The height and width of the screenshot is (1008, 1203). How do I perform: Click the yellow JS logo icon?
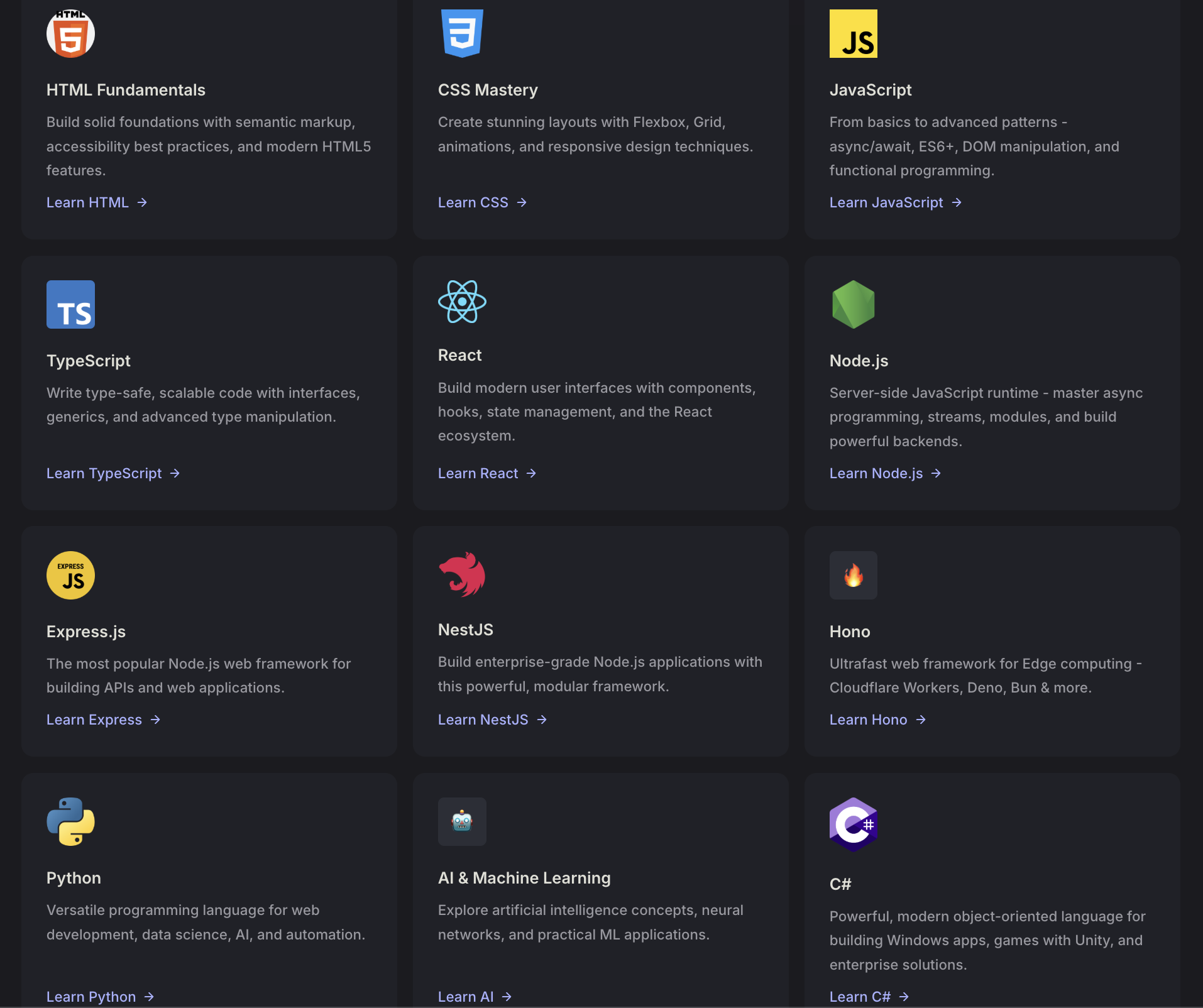pos(853,34)
